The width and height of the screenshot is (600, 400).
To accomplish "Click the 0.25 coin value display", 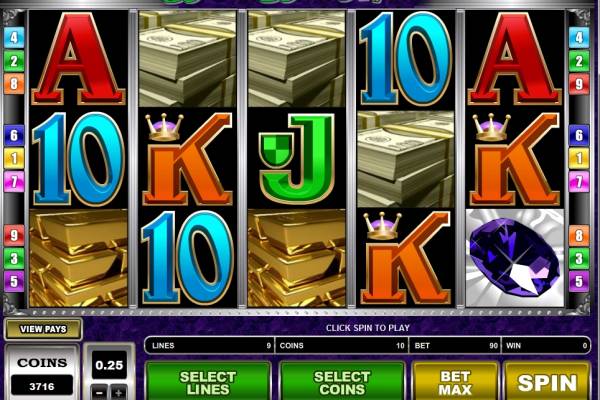I will tap(109, 365).
